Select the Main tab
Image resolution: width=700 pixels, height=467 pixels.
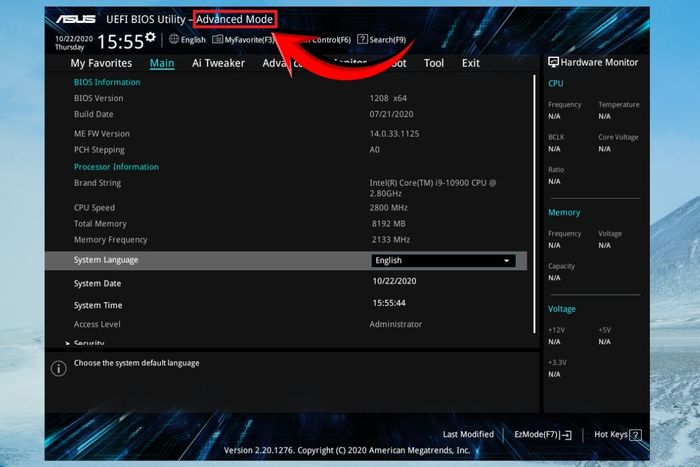click(162, 63)
